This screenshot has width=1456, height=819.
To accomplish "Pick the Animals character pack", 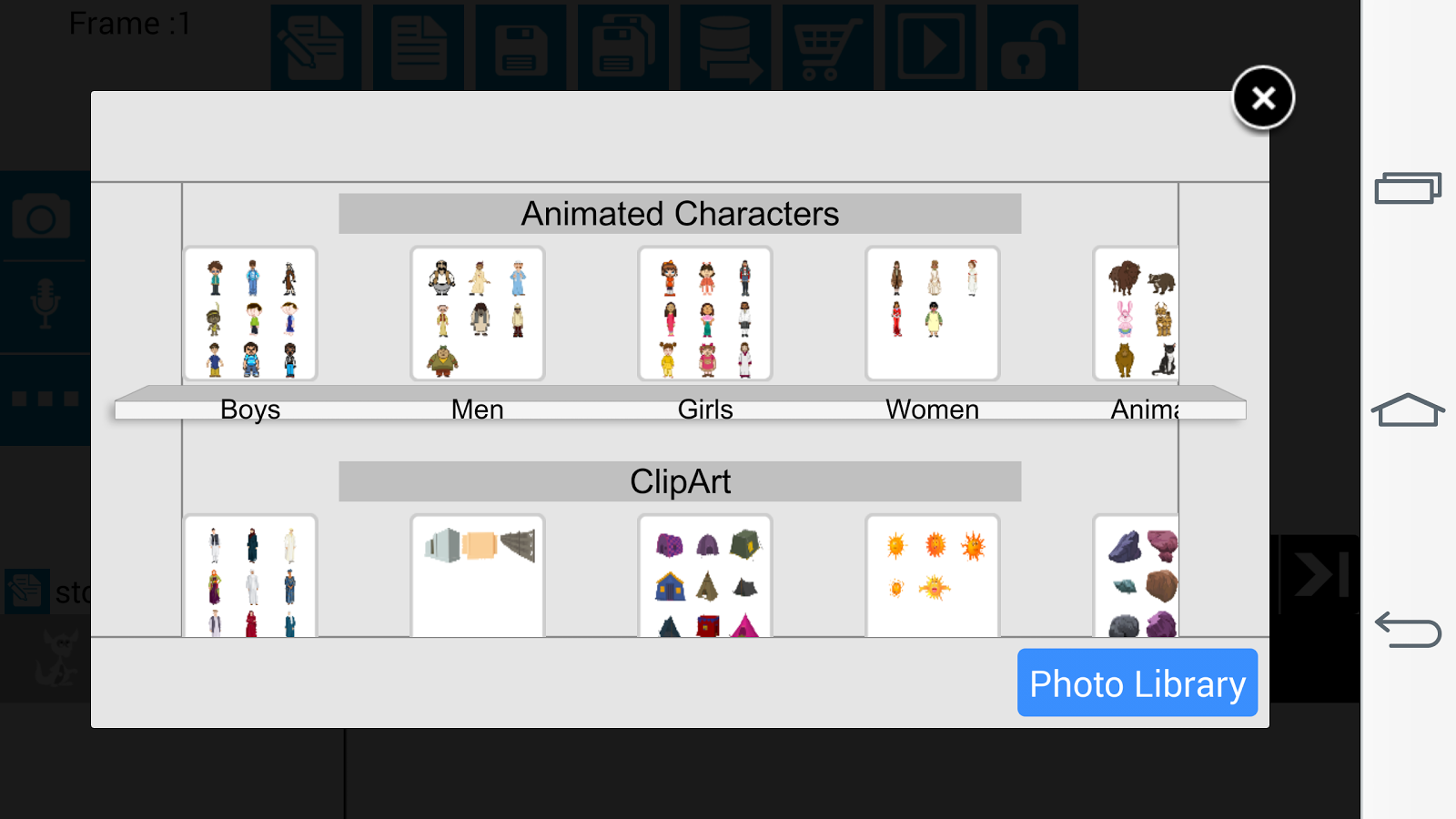I will (1136, 313).
